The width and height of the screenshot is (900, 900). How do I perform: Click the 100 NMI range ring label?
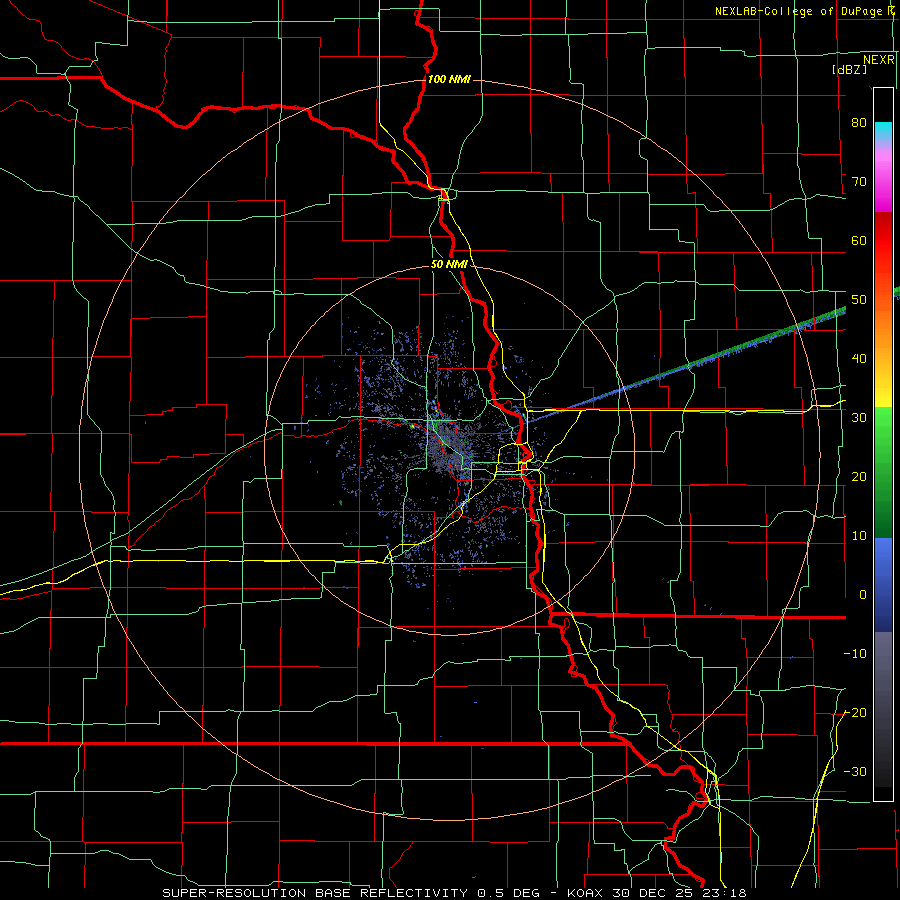449,79
